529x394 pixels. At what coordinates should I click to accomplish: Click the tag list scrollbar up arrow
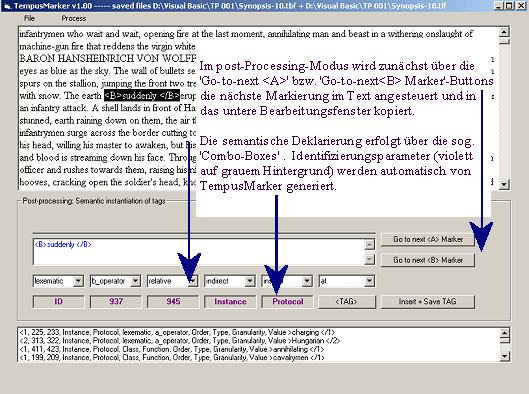(504, 333)
